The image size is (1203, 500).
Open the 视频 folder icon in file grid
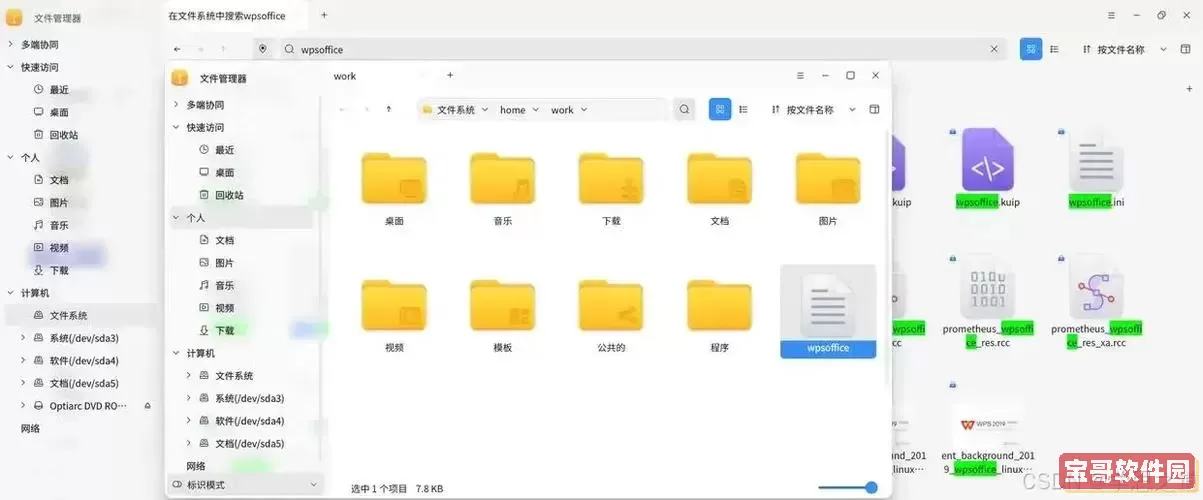point(394,306)
